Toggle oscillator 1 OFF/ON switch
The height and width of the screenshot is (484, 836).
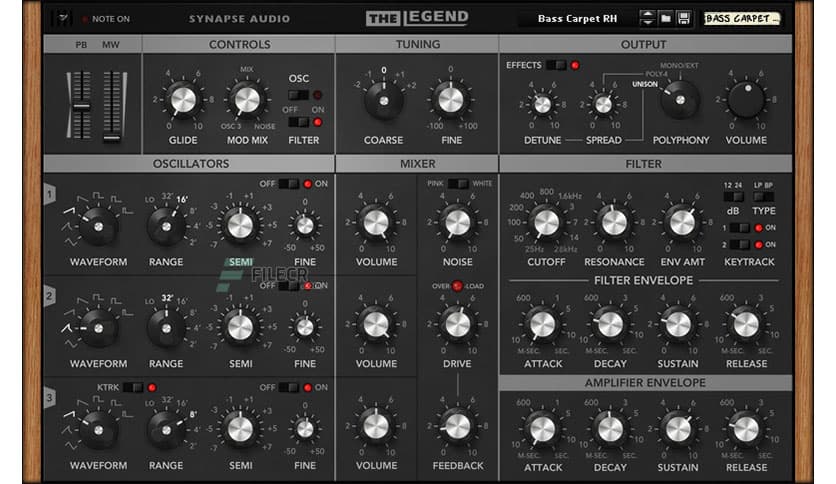288,184
